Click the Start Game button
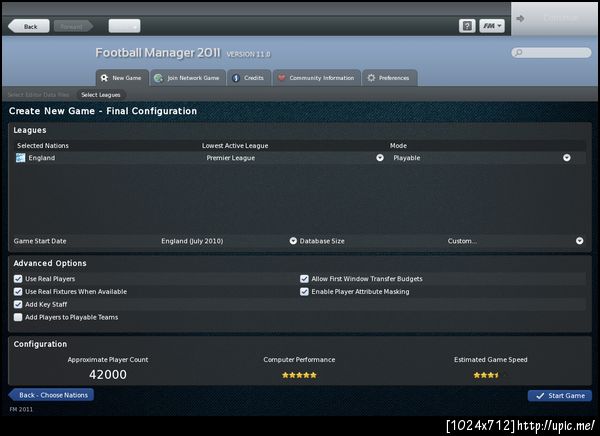This screenshot has width=600, height=436. [x=560, y=396]
